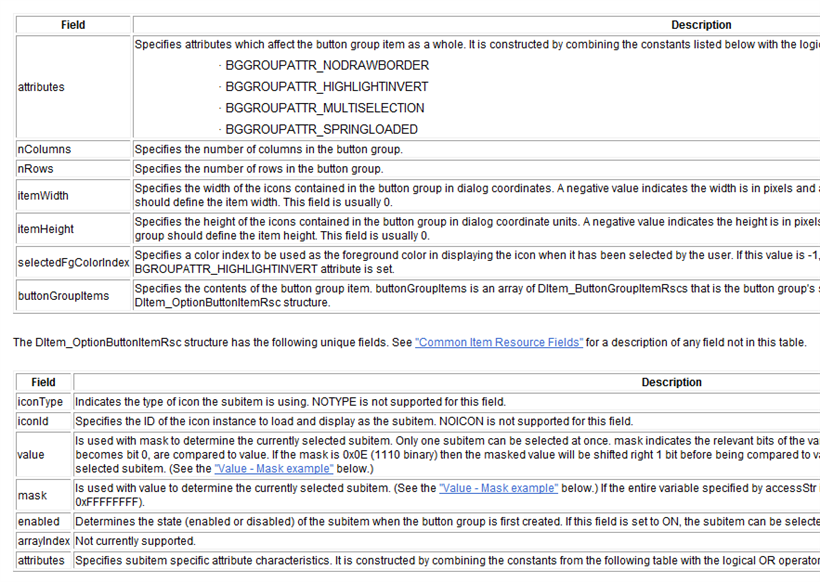Select the iconType field cell
This screenshot has height=582, width=820.
(x=43, y=402)
